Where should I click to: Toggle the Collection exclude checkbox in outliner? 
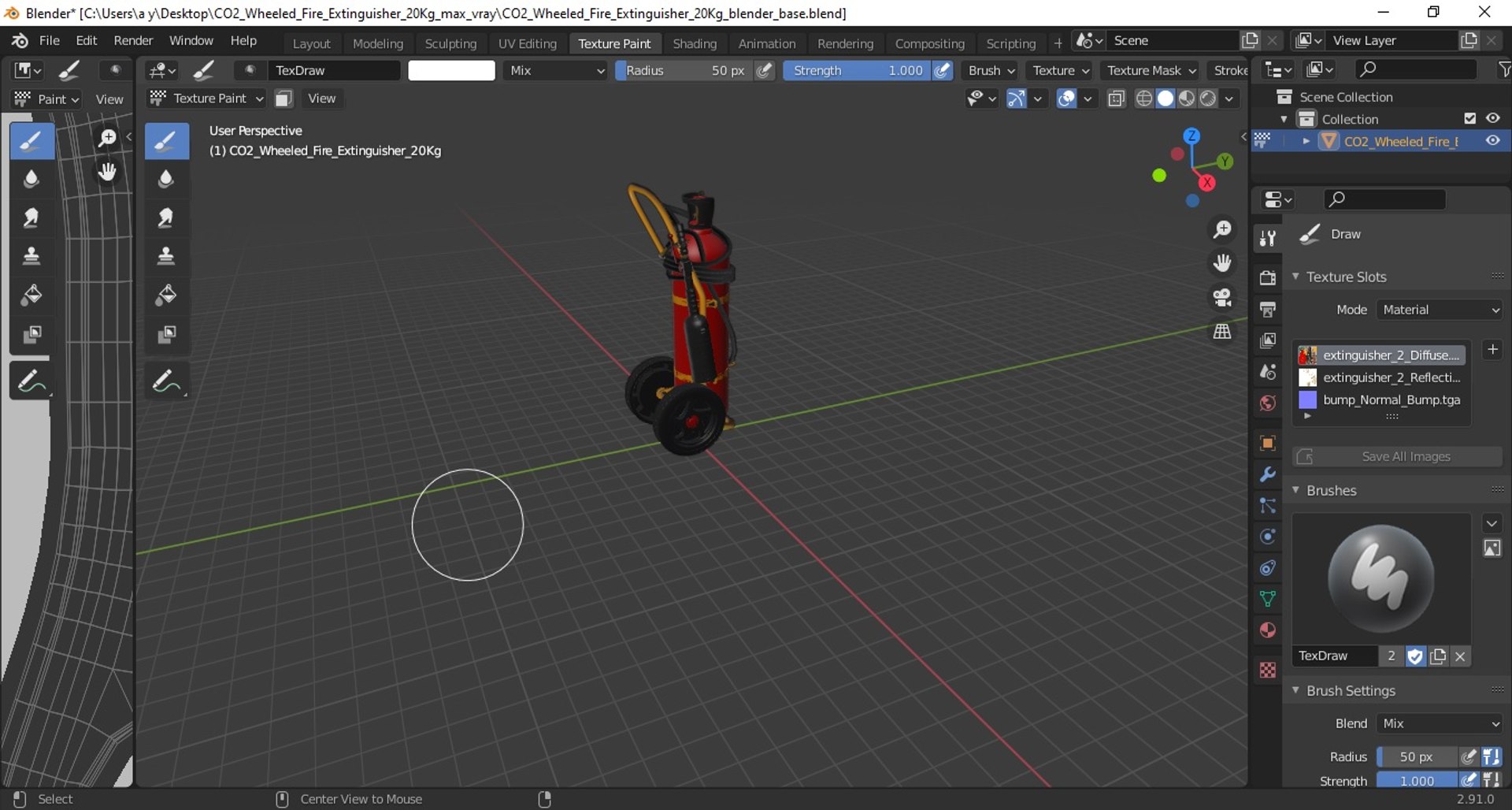pyautogui.click(x=1469, y=118)
